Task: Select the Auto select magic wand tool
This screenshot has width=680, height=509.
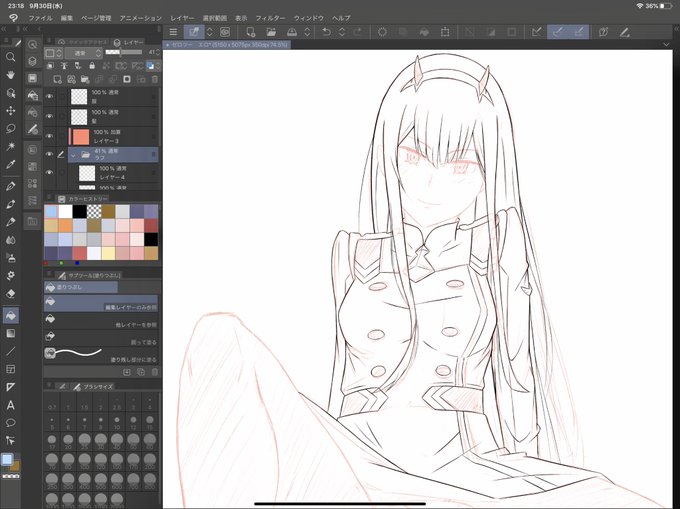Action: point(10,146)
